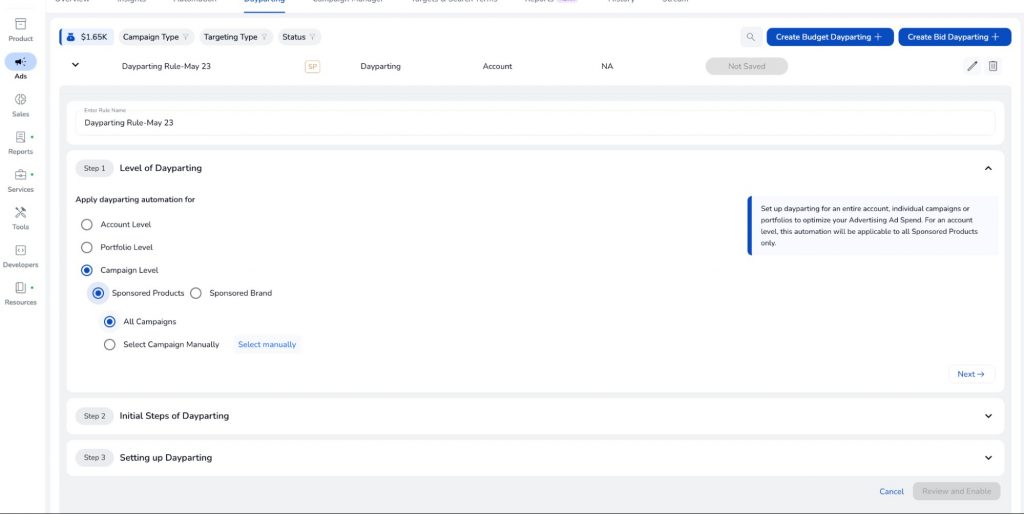Select All Campaigns radio button

click(x=110, y=322)
